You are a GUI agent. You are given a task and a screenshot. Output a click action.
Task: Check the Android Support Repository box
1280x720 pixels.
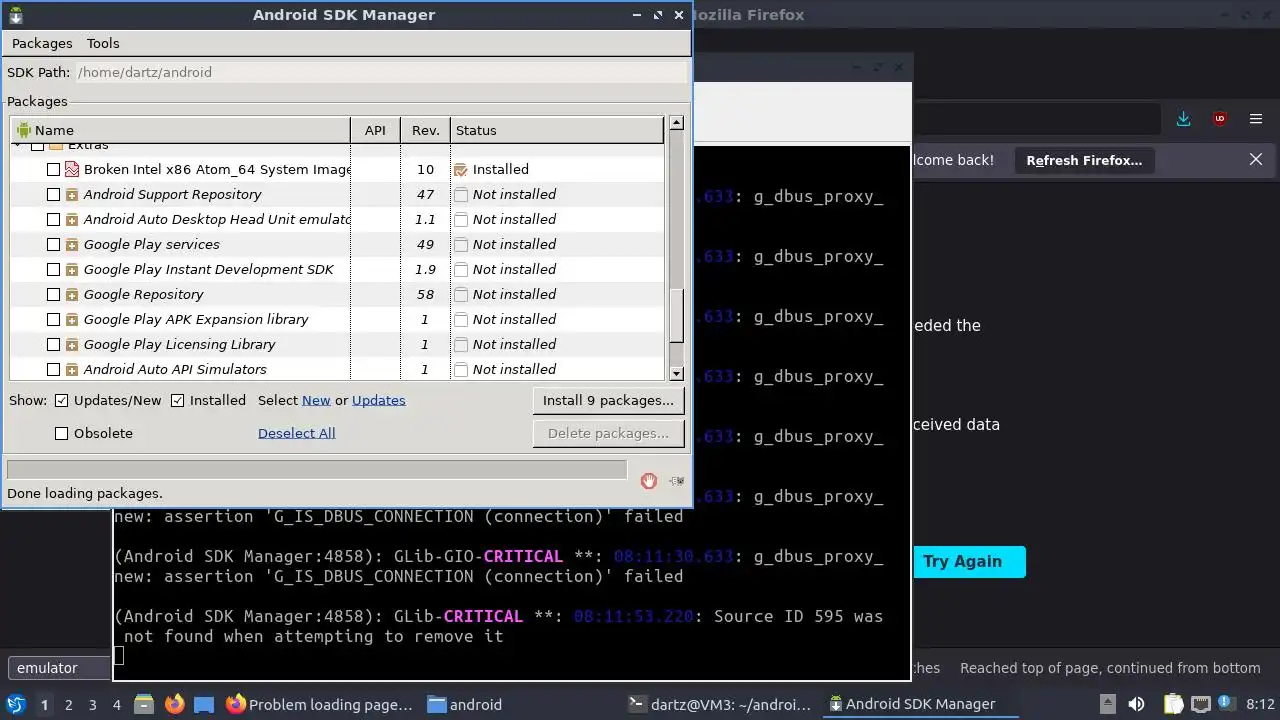pos(54,195)
